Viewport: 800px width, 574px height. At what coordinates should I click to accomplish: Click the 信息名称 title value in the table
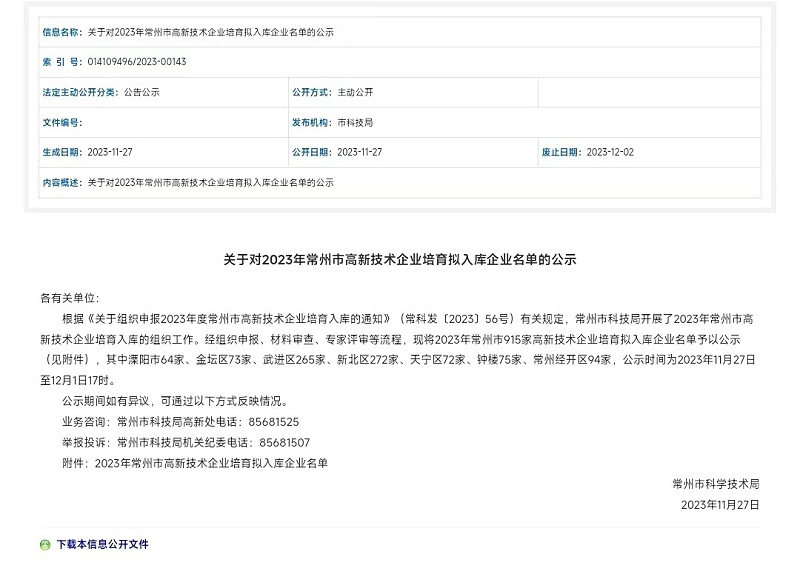tap(210, 32)
